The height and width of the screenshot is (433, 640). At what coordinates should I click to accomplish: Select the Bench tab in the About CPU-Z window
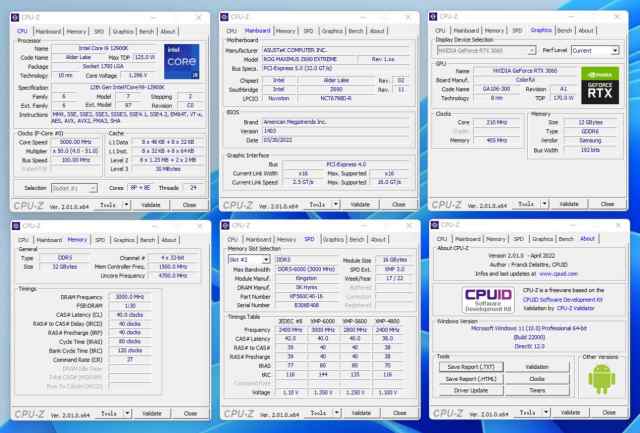click(566, 239)
